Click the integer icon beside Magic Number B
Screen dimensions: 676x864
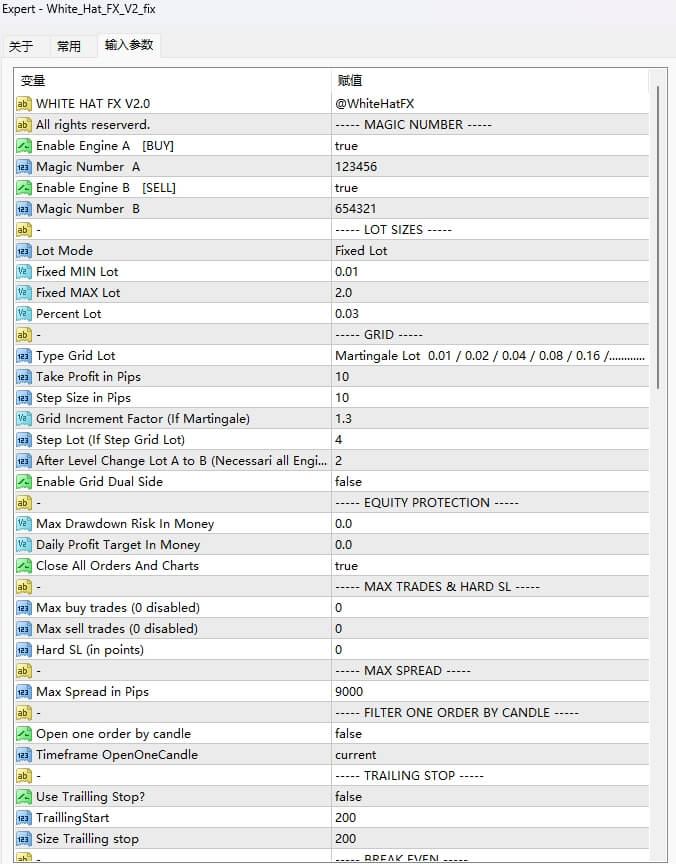24,209
